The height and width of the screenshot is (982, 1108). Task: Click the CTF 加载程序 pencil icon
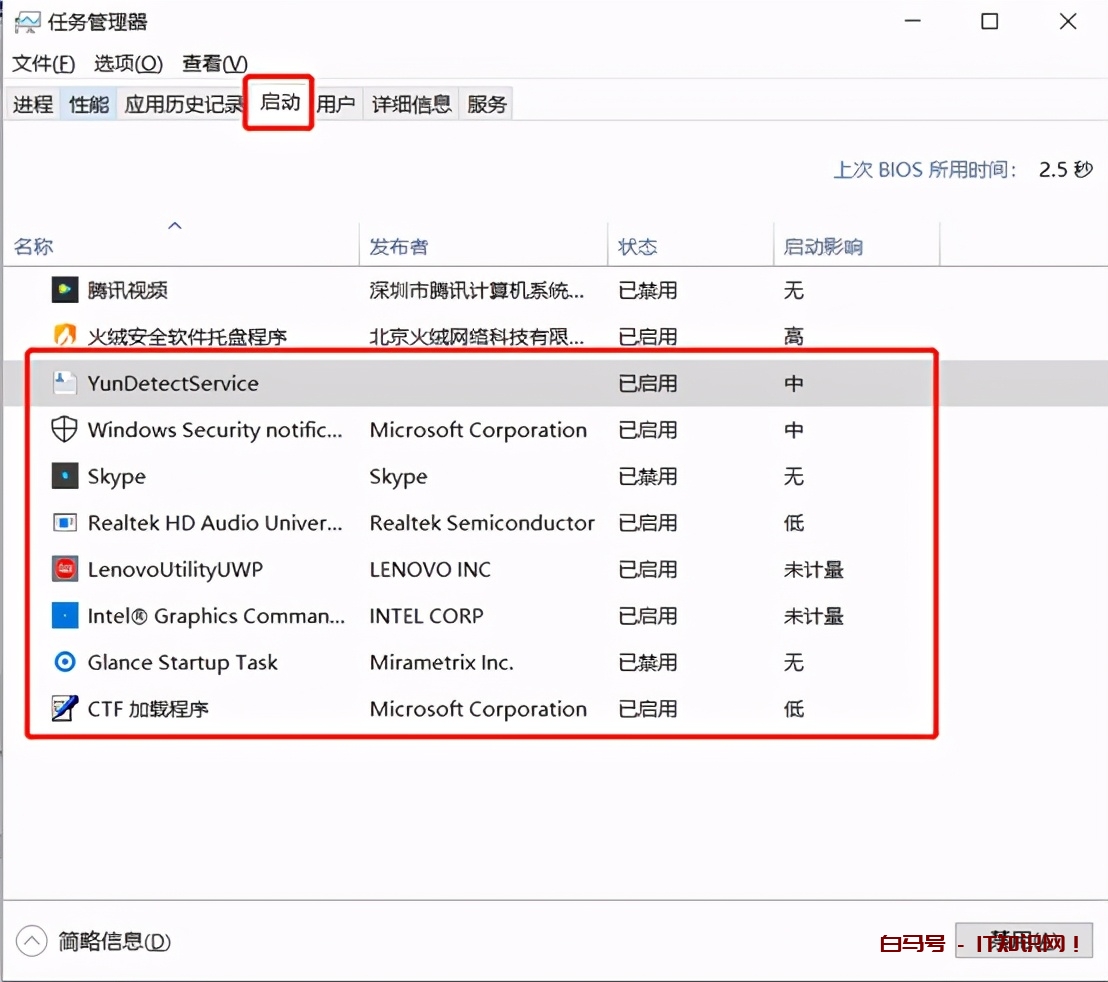pyautogui.click(x=62, y=709)
